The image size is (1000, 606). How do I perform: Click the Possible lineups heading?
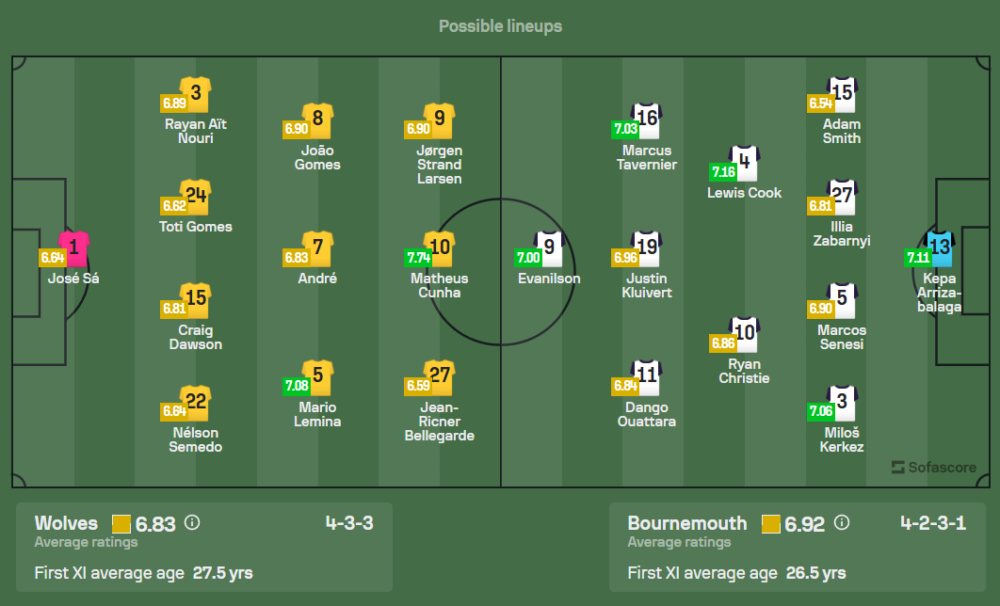tap(500, 26)
